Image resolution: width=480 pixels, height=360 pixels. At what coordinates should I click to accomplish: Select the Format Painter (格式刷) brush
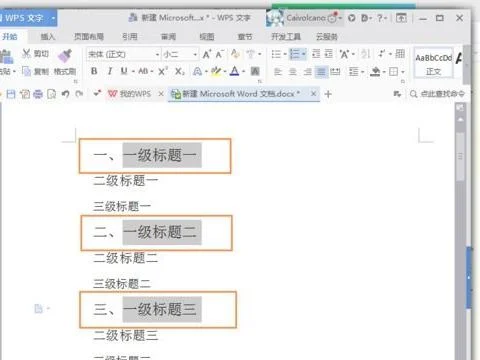tap(65, 63)
